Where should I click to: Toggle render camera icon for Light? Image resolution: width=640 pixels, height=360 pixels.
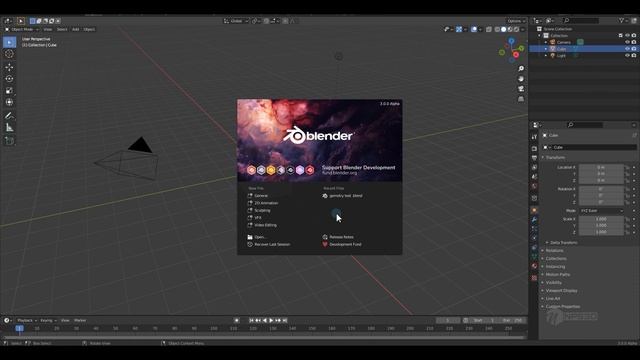pyautogui.click(x=634, y=55)
